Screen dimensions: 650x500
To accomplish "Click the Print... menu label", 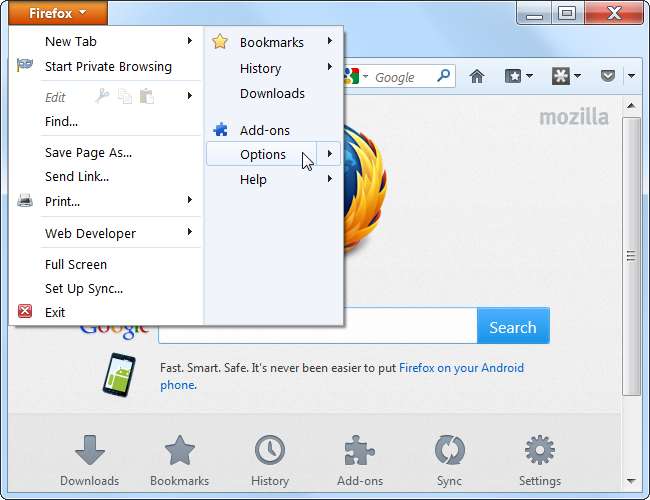I will tap(62, 201).
